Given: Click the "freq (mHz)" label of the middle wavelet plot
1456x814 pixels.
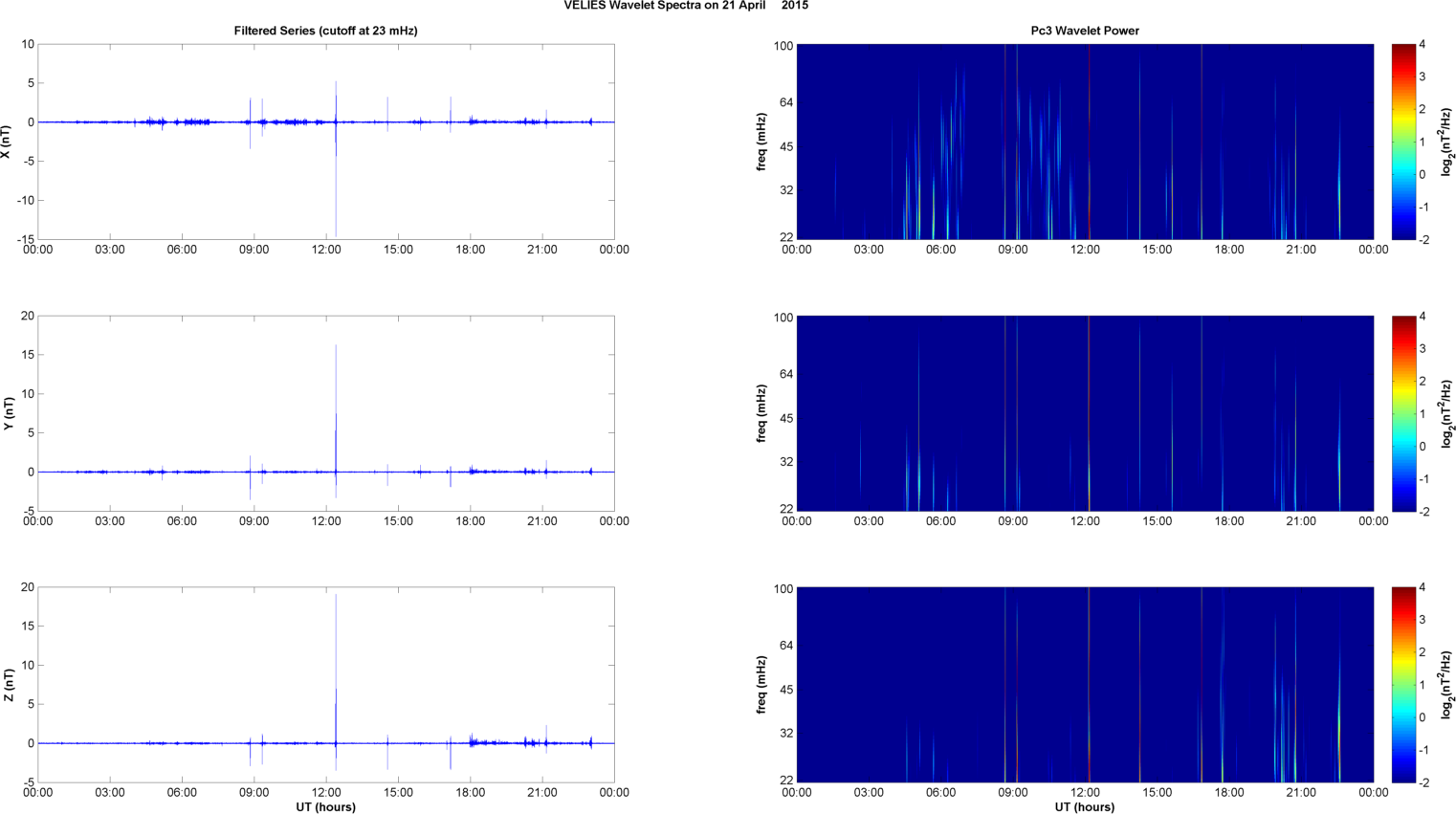Looking at the screenshot, I should (x=761, y=413).
